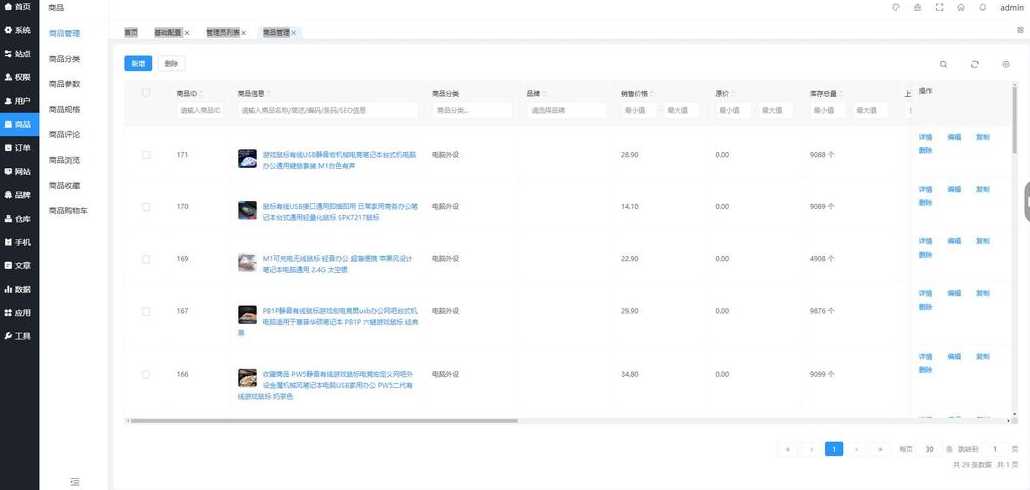The image size is (1030, 490).
Task: Focus the 销售价格 最小值 input
Action: click(x=638, y=110)
